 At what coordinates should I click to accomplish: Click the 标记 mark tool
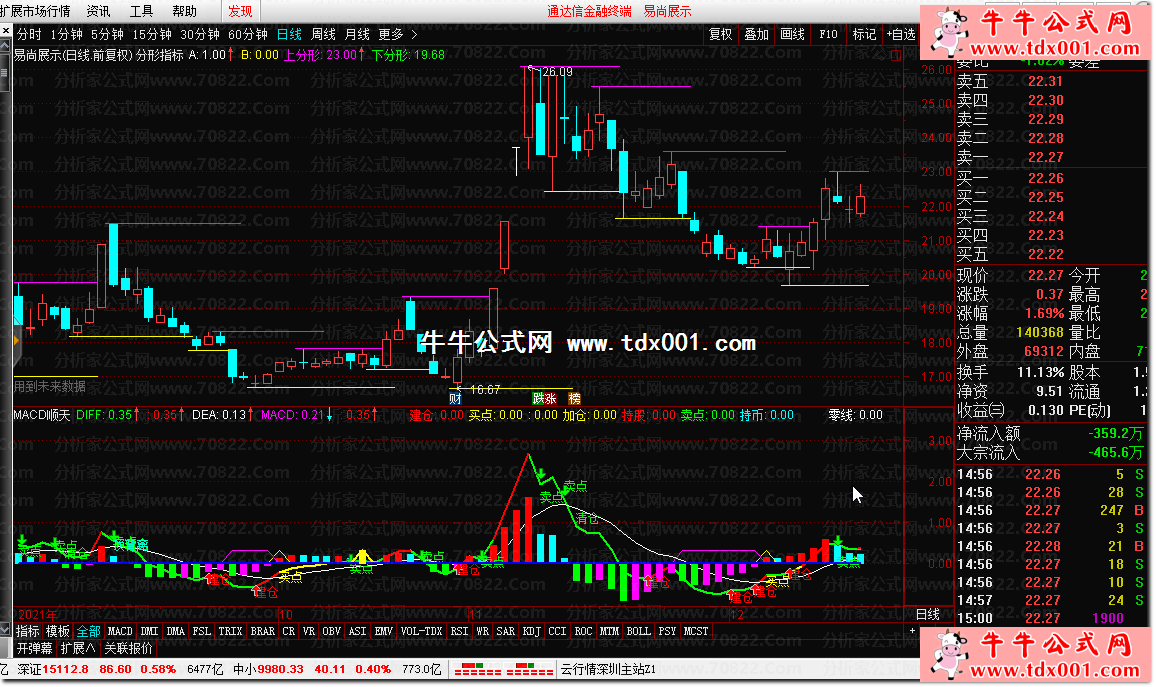coord(863,34)
